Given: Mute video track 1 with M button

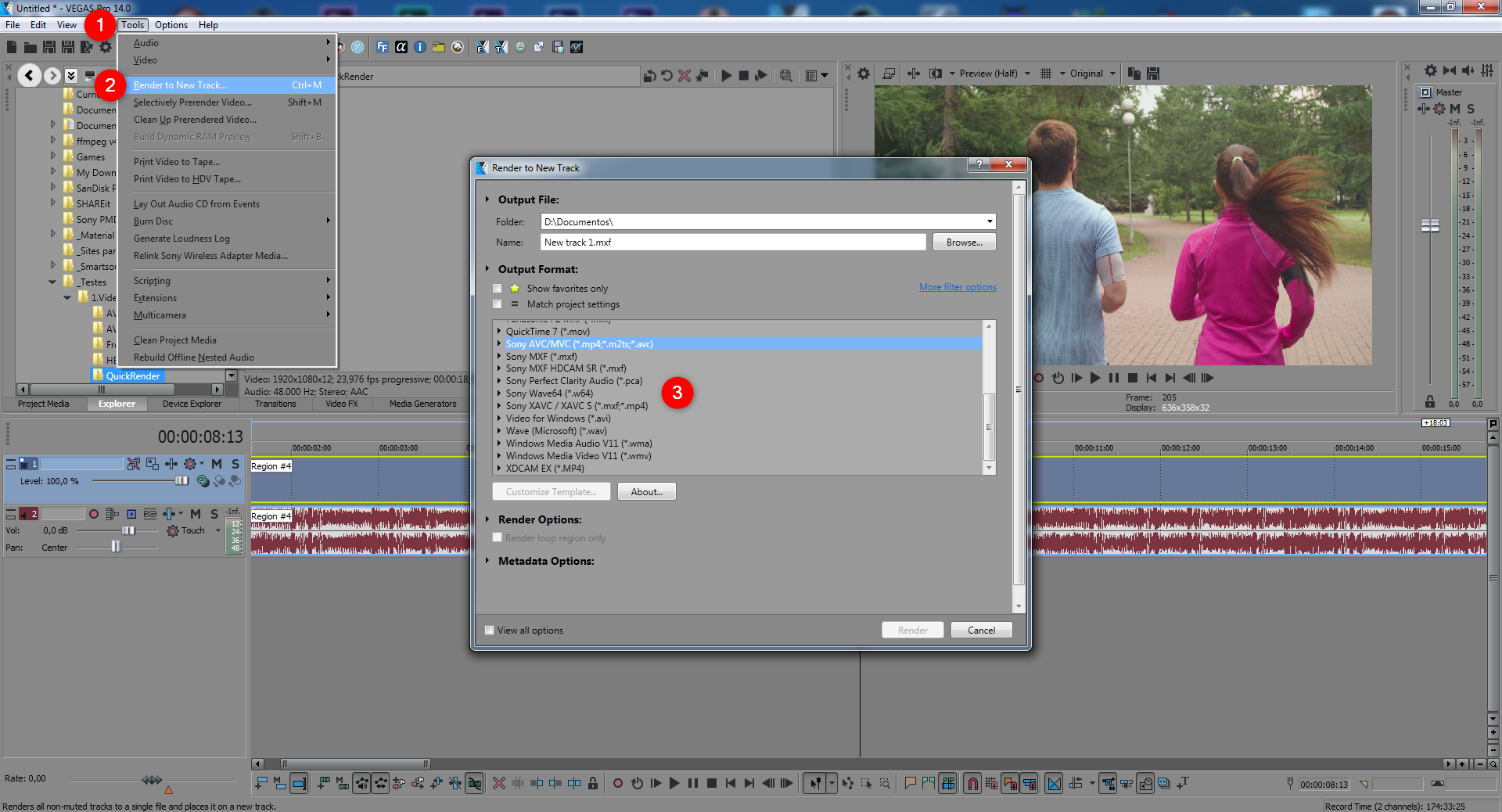Looking at the screenshot, I should point(217,464).
